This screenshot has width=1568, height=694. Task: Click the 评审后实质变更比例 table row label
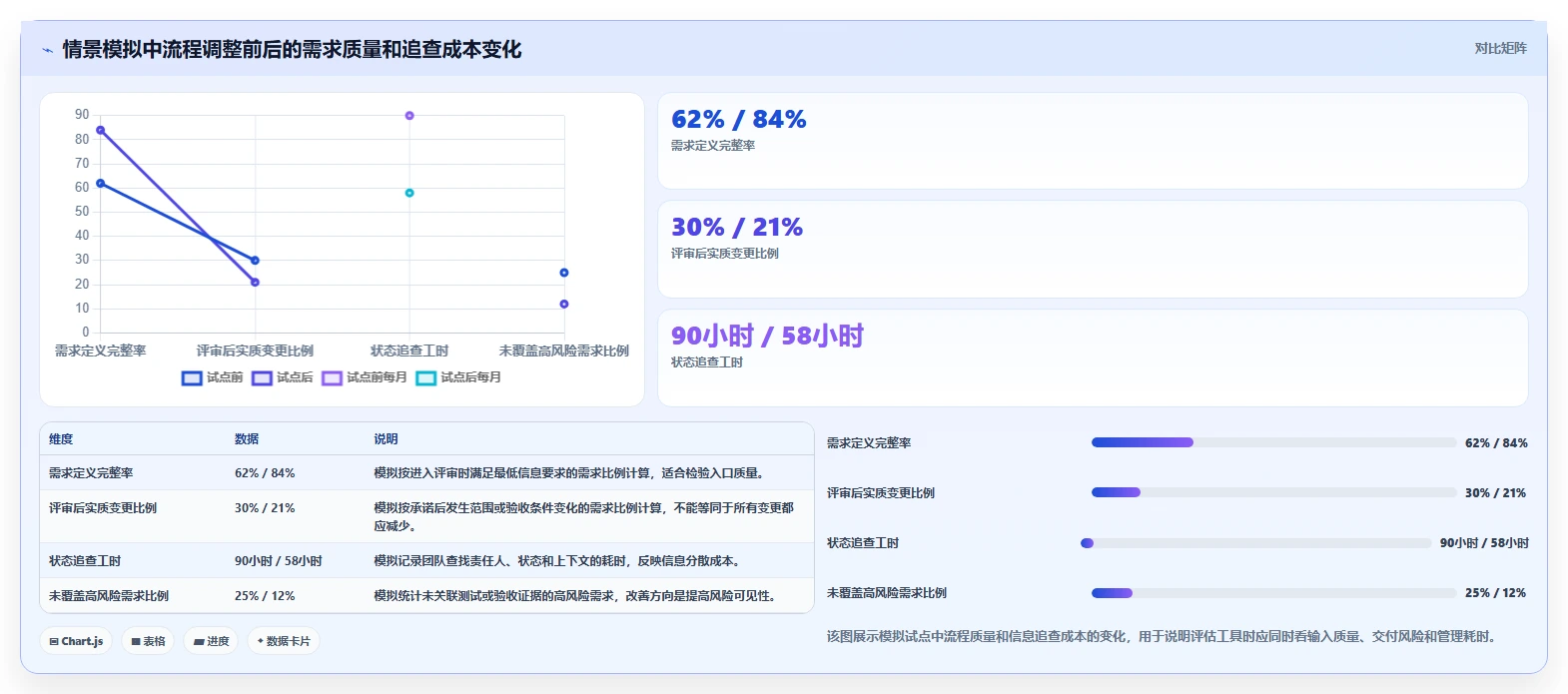pos(103,508)
